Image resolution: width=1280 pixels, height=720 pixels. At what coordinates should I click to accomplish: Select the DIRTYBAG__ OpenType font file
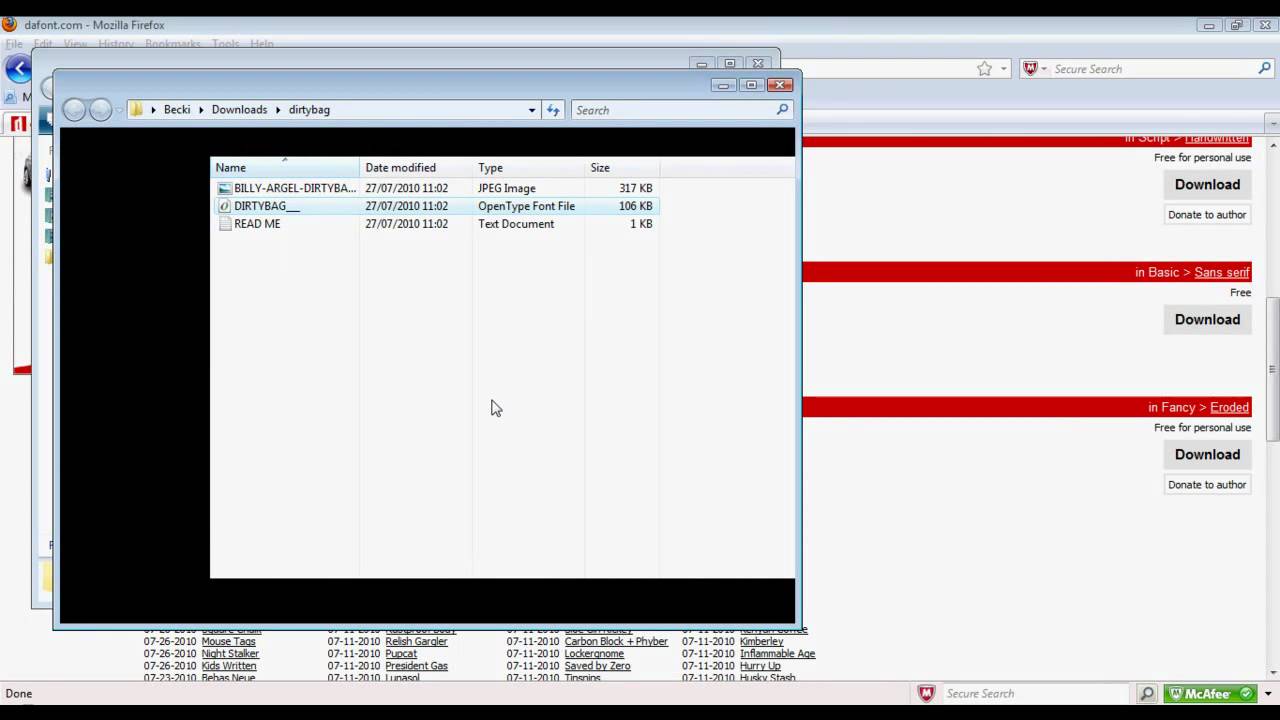(435, 206)
